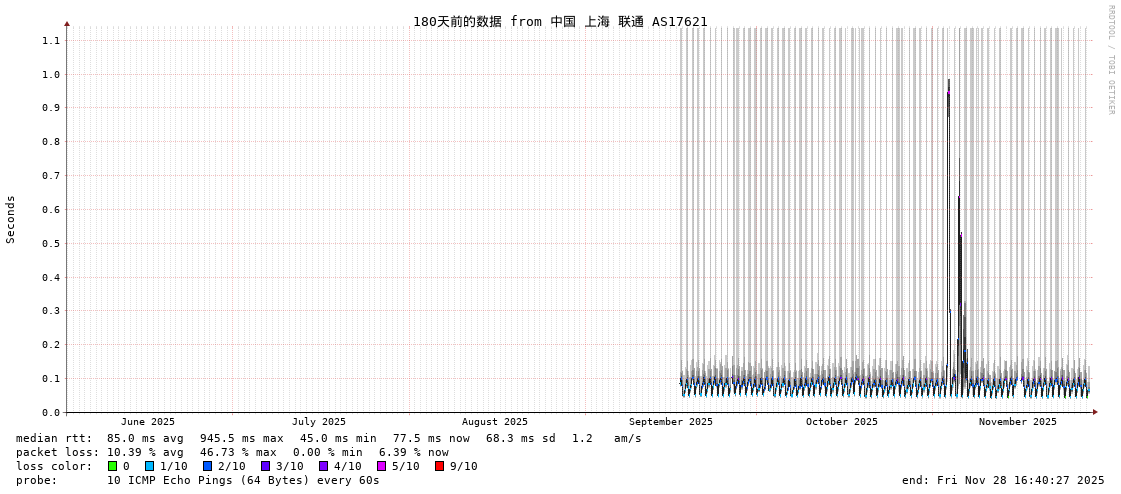Screen dimensions: 1121x494
Task: Select the magenta 5/10 loss swatch
Action: point(381,466)
